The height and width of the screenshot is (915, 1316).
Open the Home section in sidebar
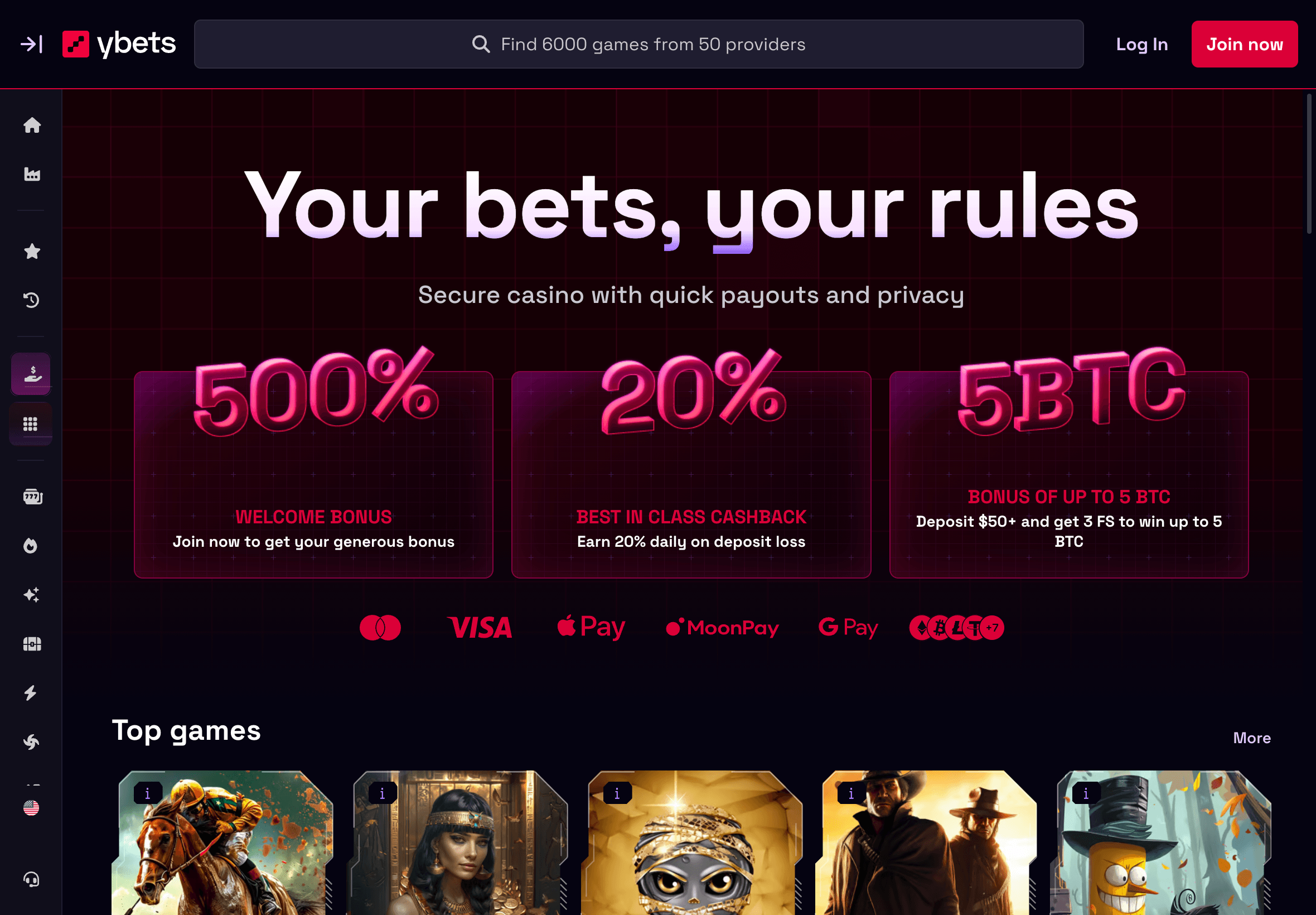point(32,125)
